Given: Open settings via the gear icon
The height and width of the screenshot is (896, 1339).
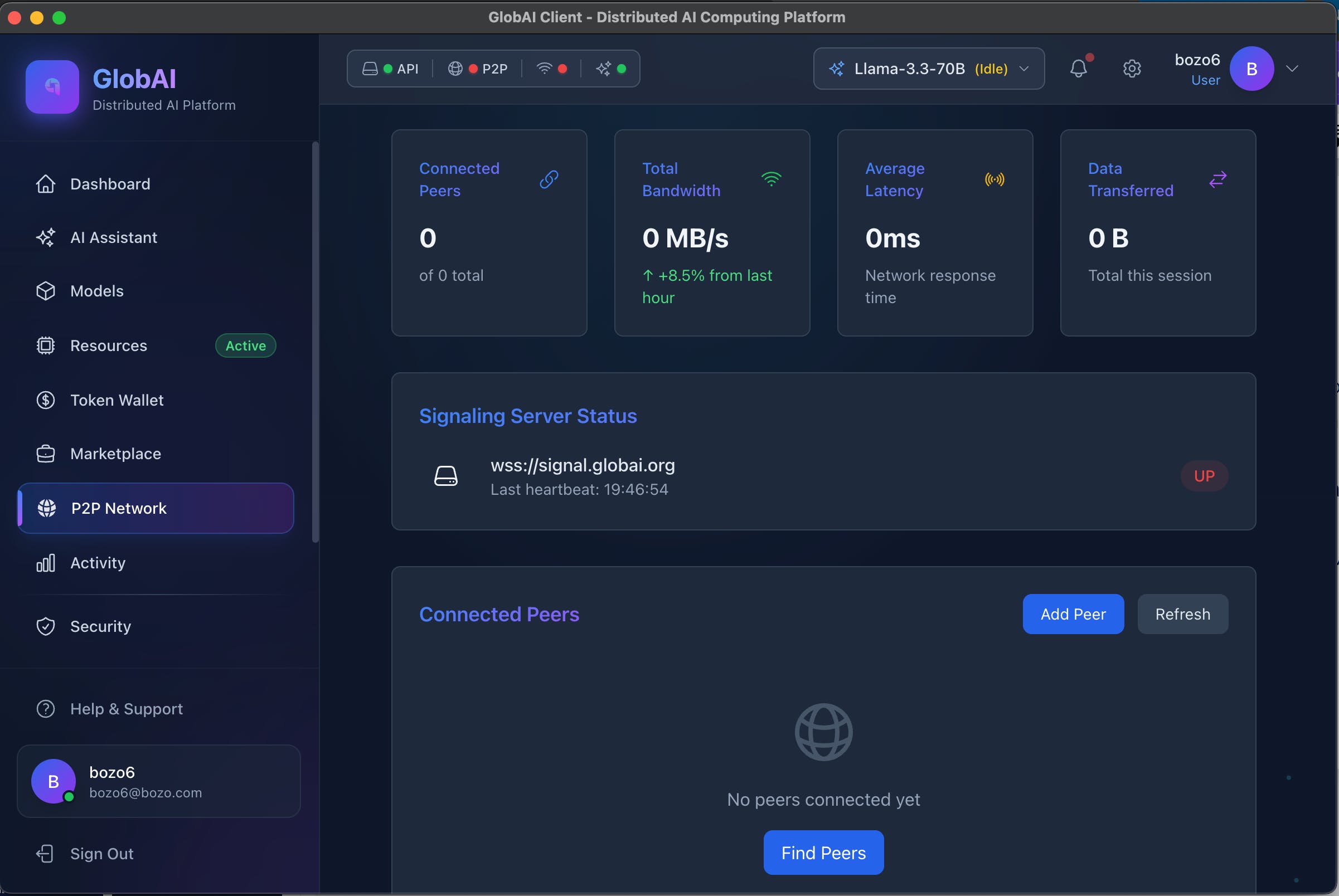Looking at the screenshot, I should point(1132,69).
